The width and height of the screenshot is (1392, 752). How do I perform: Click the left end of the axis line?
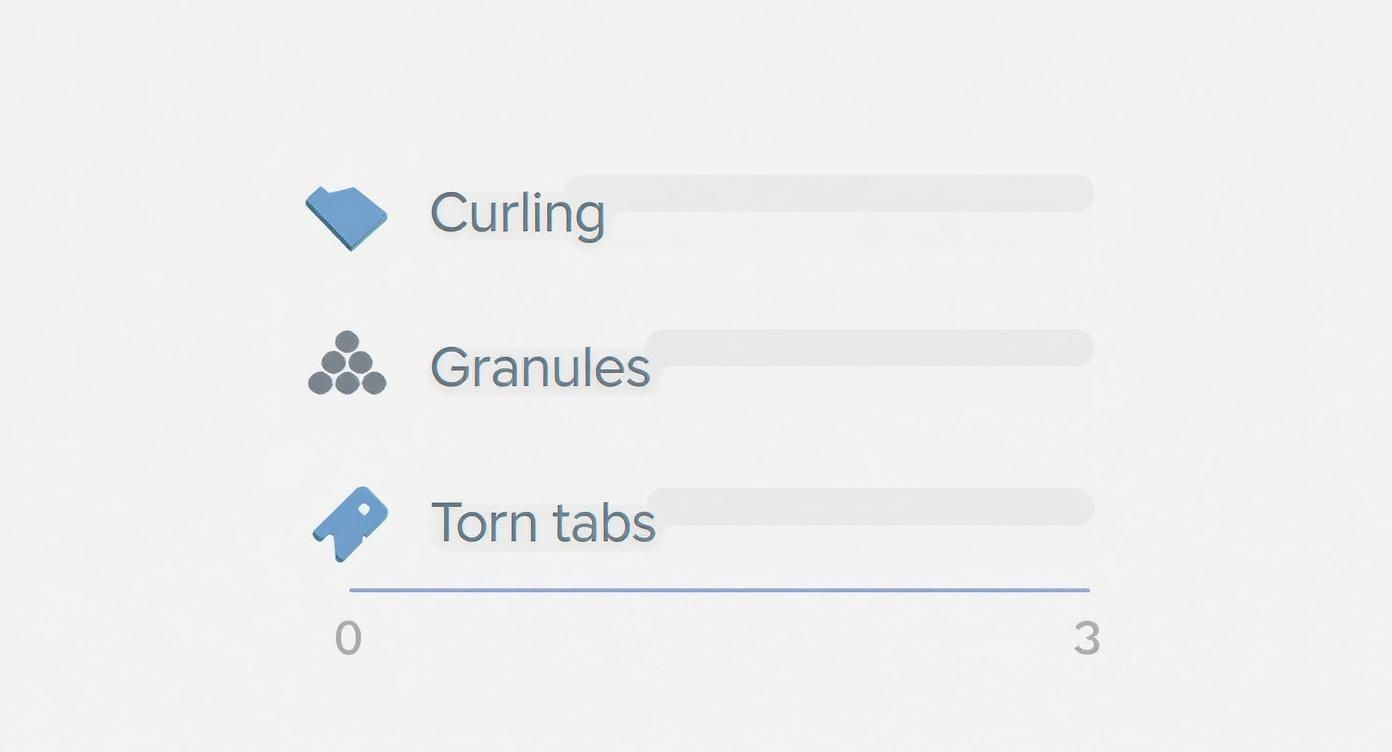(353, 590)
